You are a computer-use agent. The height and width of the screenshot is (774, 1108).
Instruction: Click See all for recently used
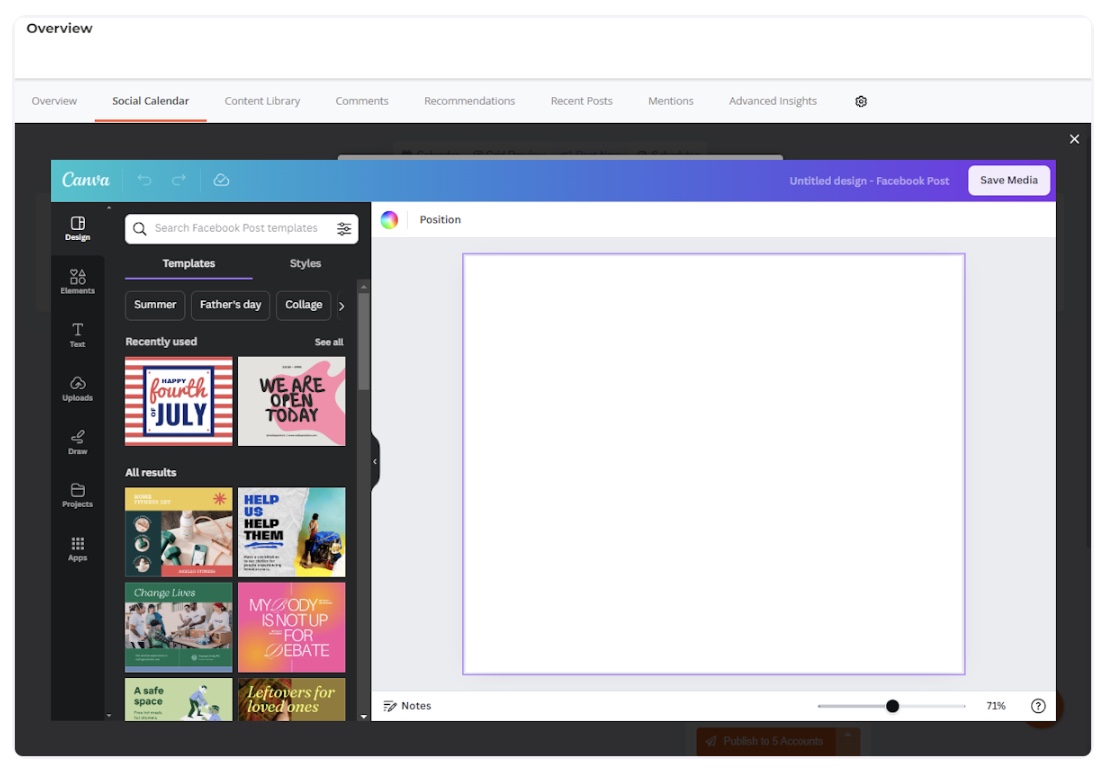(x=329, y=342)
